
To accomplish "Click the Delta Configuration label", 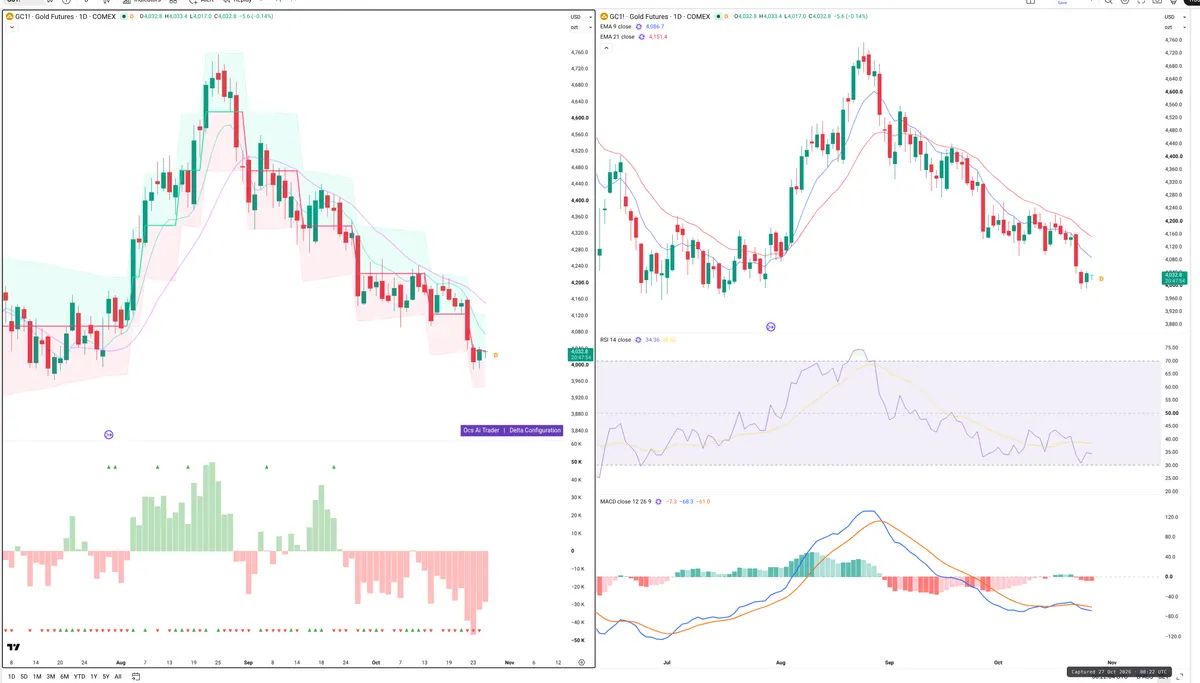I will click(x=534, y=430).
